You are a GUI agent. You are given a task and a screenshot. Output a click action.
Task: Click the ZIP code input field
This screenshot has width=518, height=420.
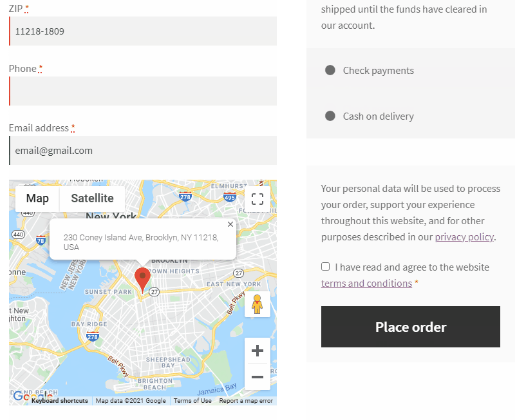click(x=143, y=31)
